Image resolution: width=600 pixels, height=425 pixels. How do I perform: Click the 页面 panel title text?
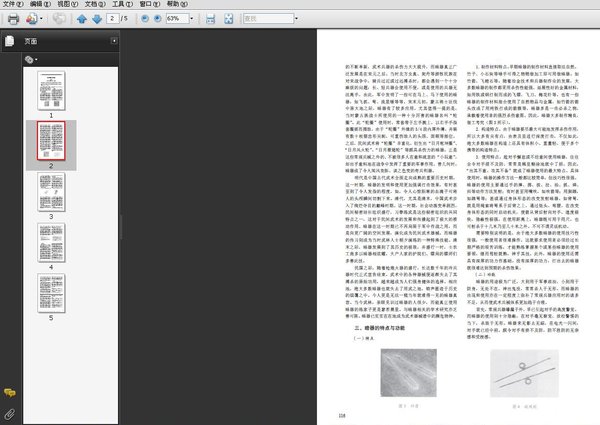click(31, 41)
